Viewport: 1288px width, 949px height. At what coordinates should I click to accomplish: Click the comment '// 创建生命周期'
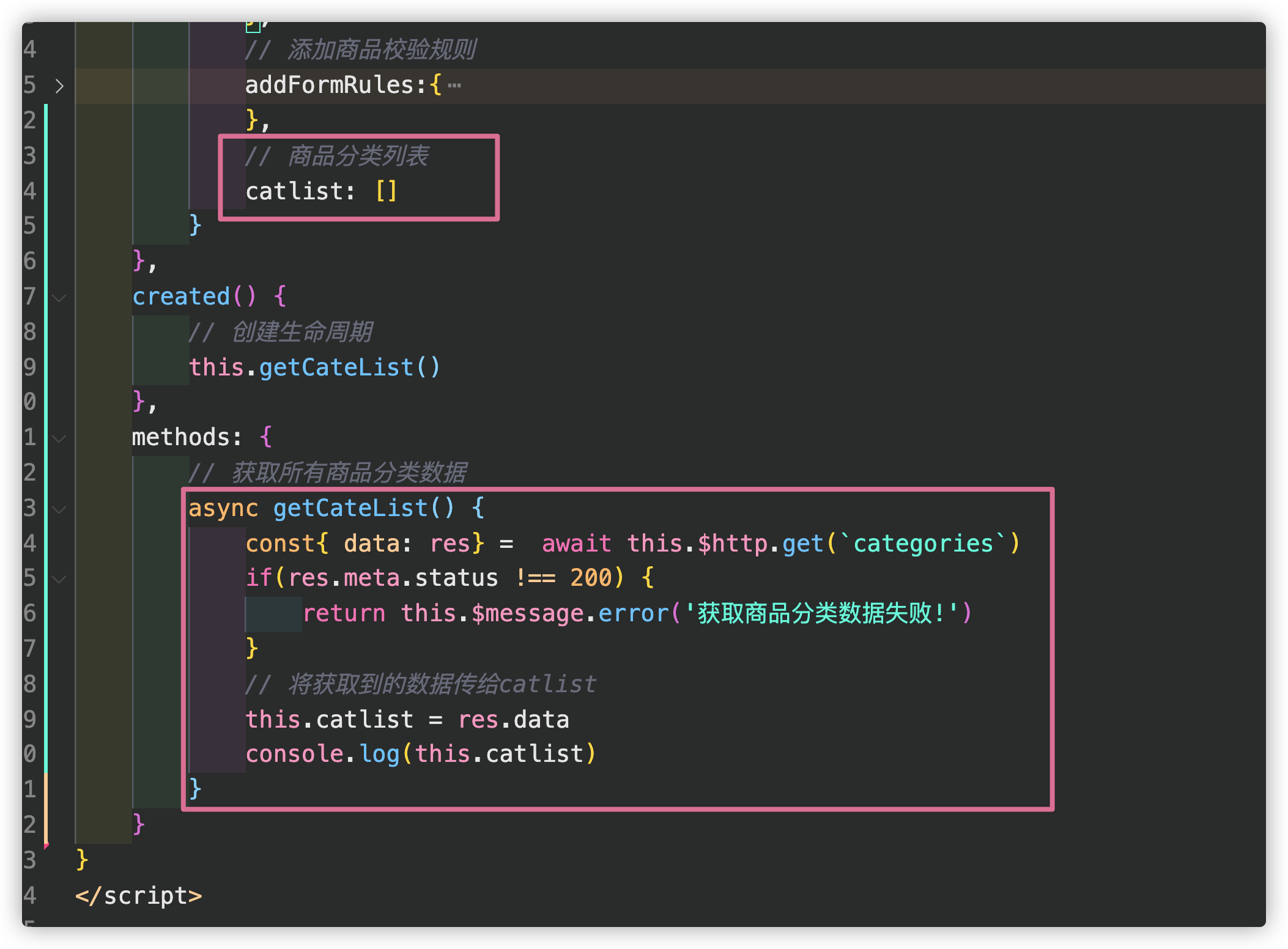point(281,332)
